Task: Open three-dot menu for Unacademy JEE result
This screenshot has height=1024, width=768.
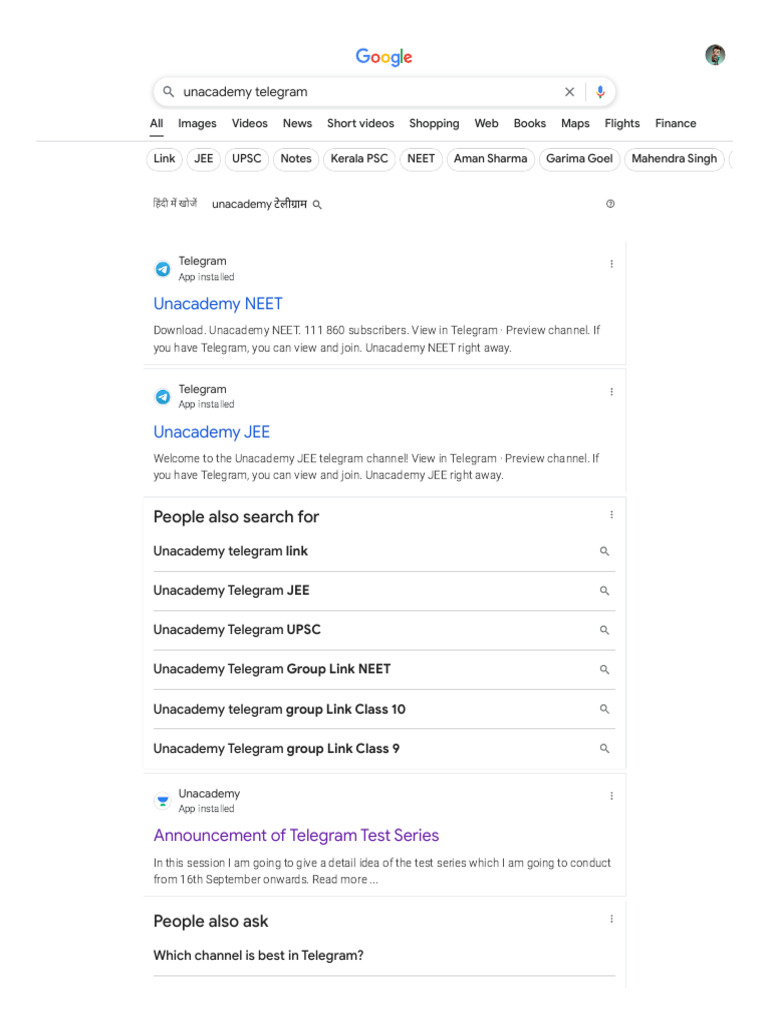Action: (x=611, y=392)
